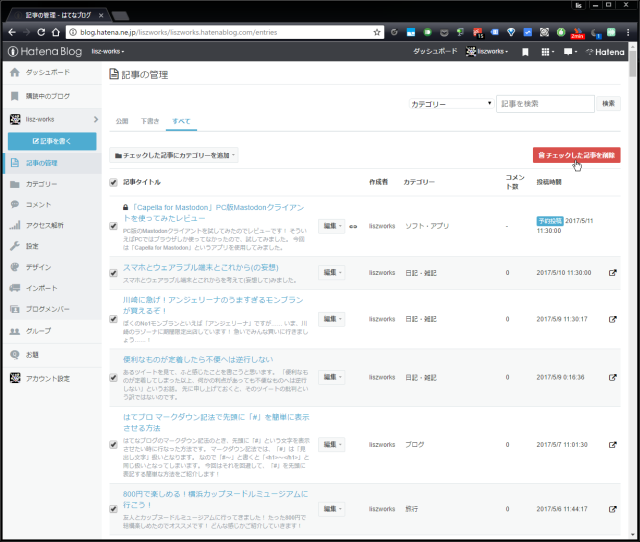This screenshot has height=542, width=640.
Task: Select the 記事の管理 browser tab
Action: [x=59, y=15]
